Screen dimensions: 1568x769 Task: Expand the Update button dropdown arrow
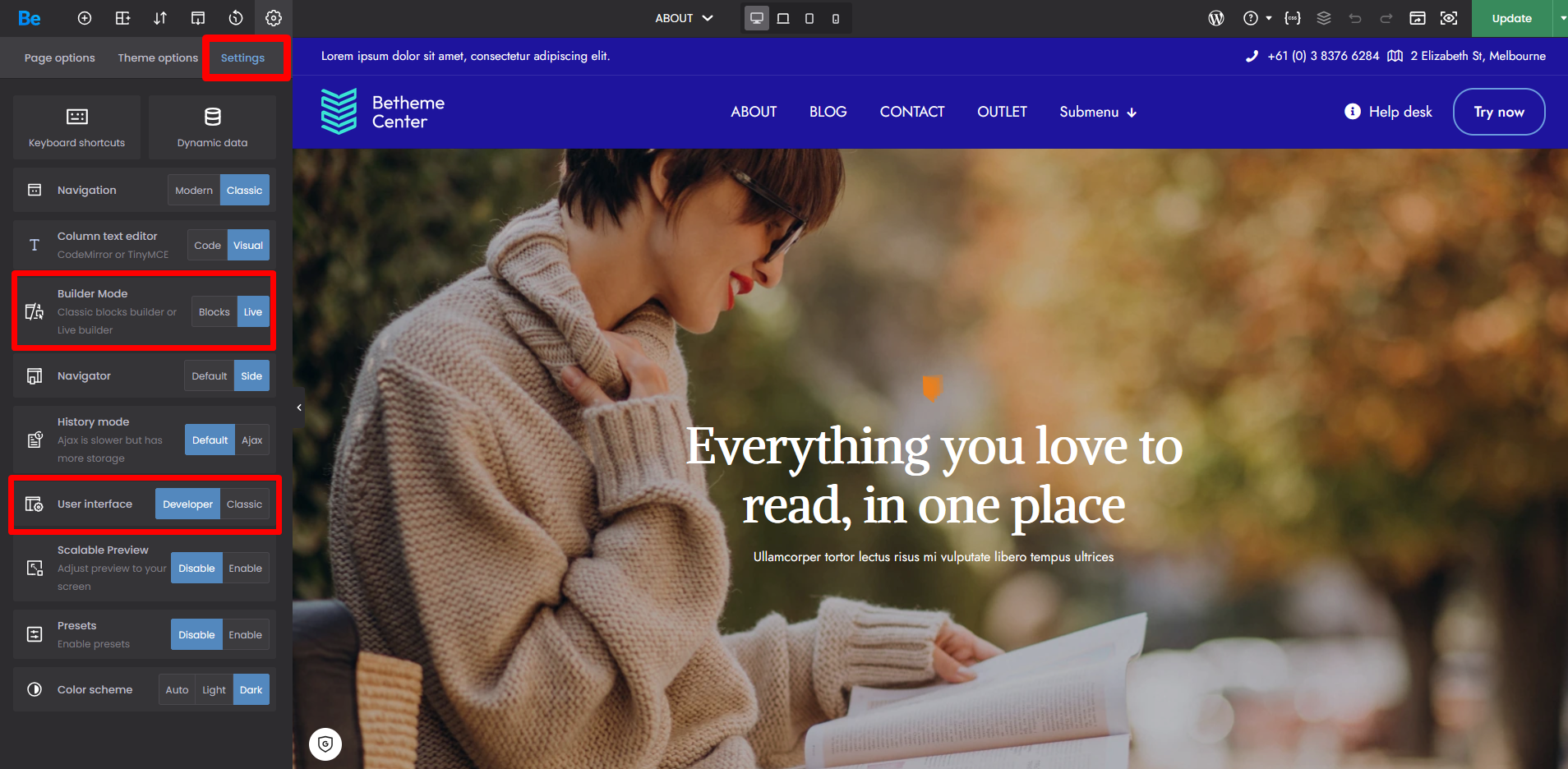1562,18
